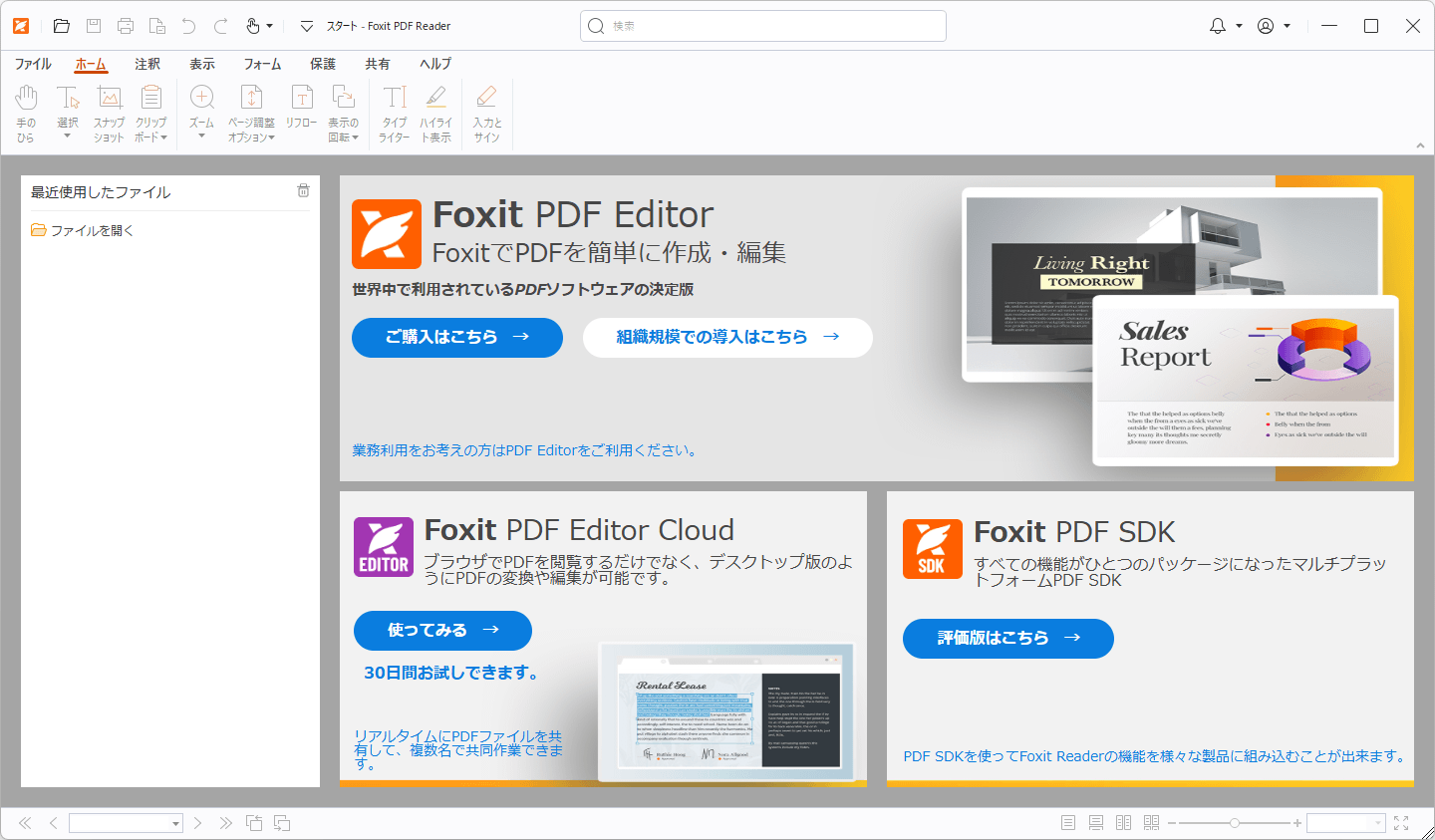
Task: Open the page number combo box dropdown
Action: click(175, 824)
